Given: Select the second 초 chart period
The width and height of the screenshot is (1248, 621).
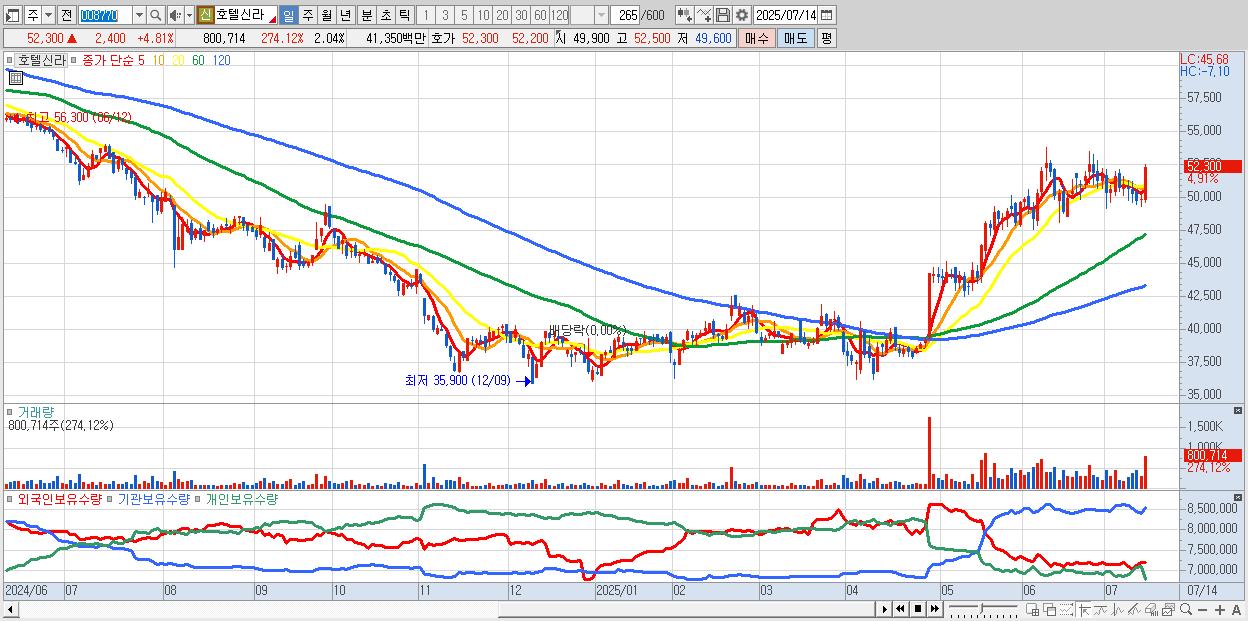Looking at the screenshot, I should (x=386, y=15).
